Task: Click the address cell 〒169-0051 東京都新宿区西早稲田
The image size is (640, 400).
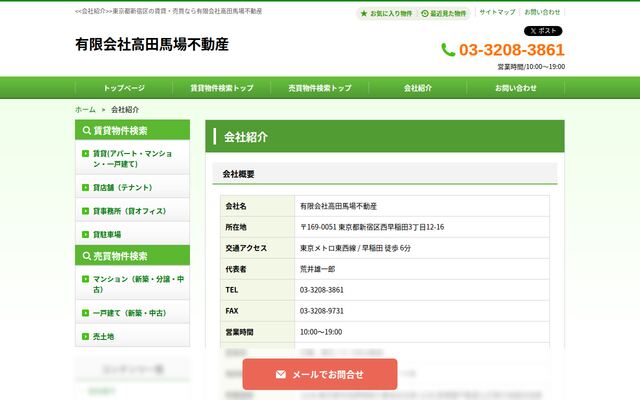Action: point(422,227)
